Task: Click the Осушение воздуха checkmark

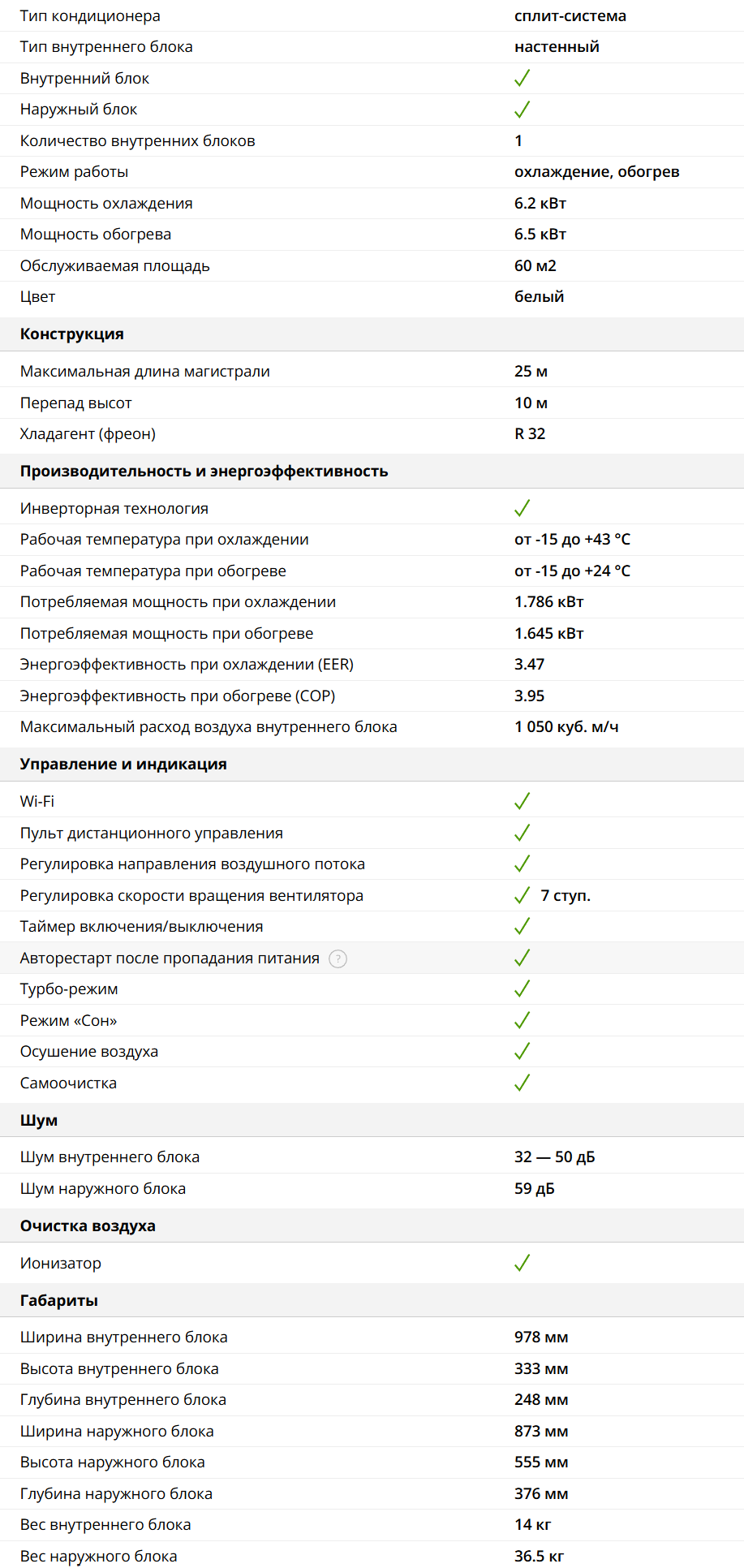Action: [x=522, y=1051]
